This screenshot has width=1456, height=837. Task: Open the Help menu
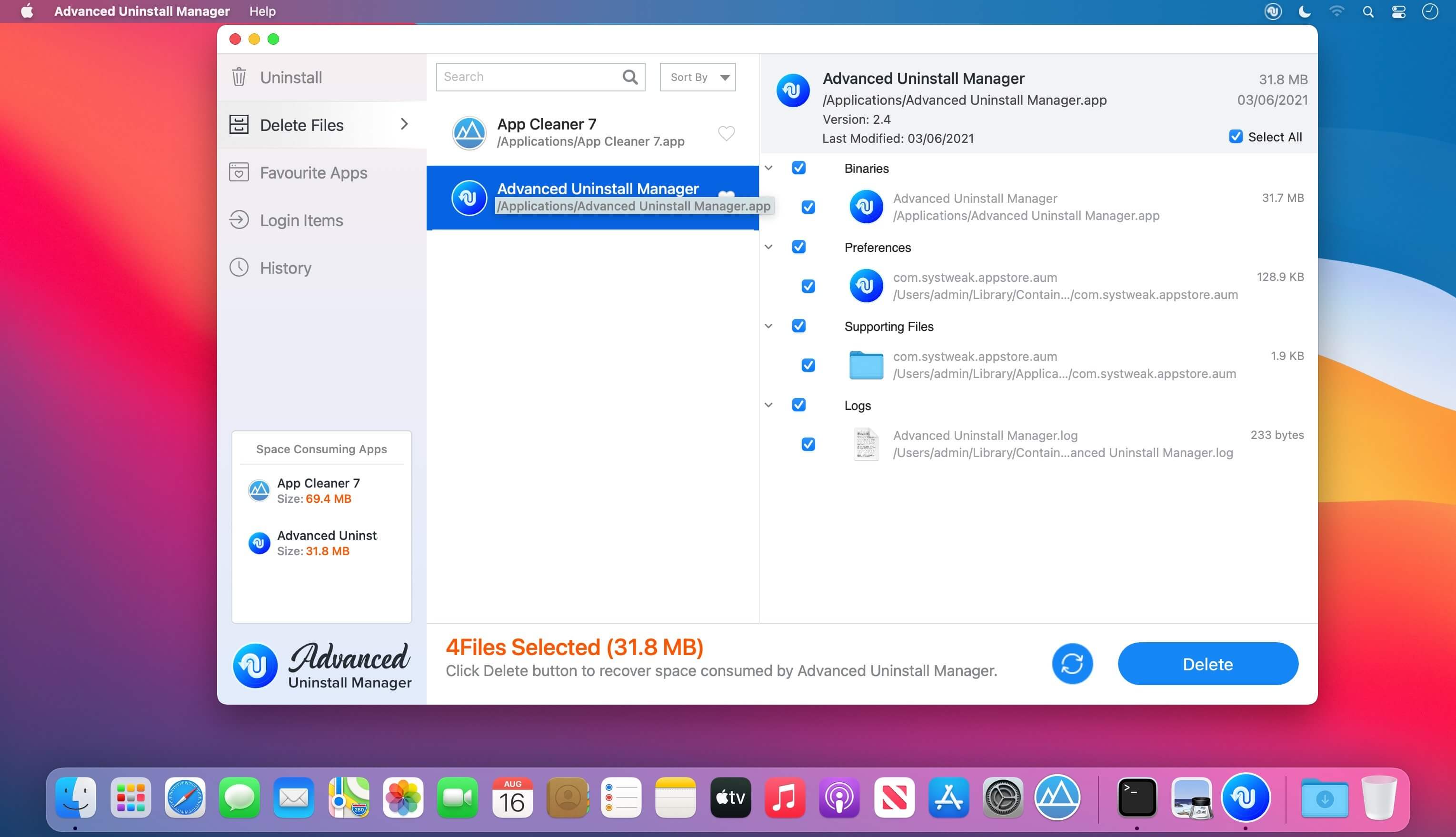point(262,11)
